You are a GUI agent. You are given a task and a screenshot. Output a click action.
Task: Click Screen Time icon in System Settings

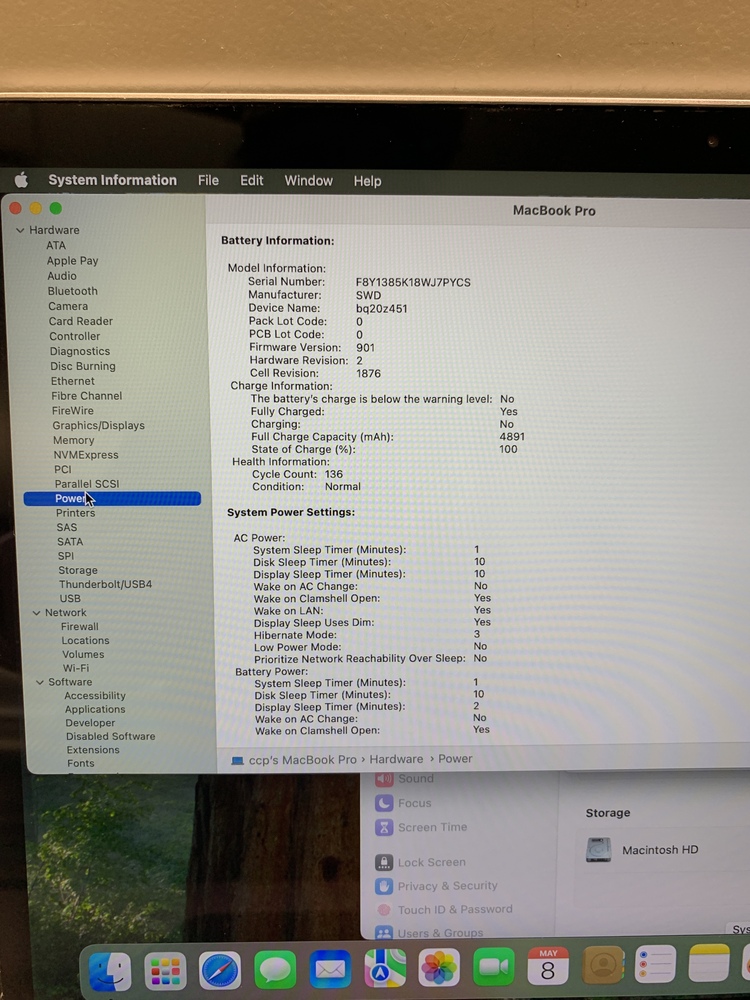tap(384, 827)
